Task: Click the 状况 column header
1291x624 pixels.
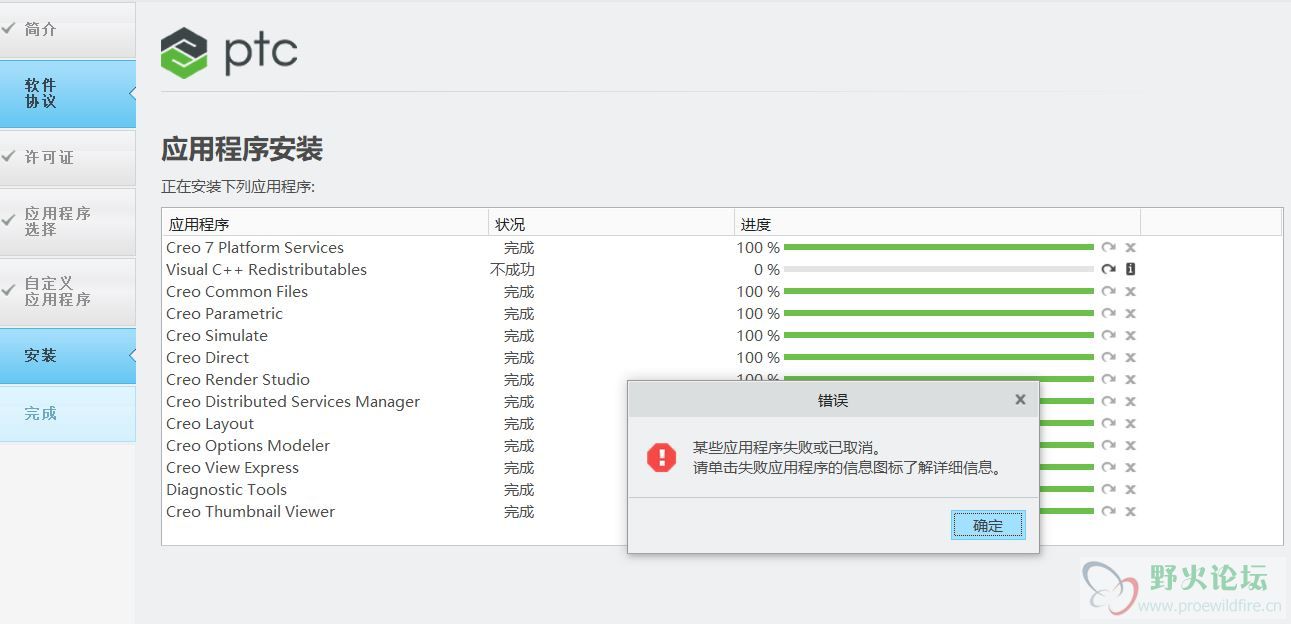Action: click(x=611, y=224)
